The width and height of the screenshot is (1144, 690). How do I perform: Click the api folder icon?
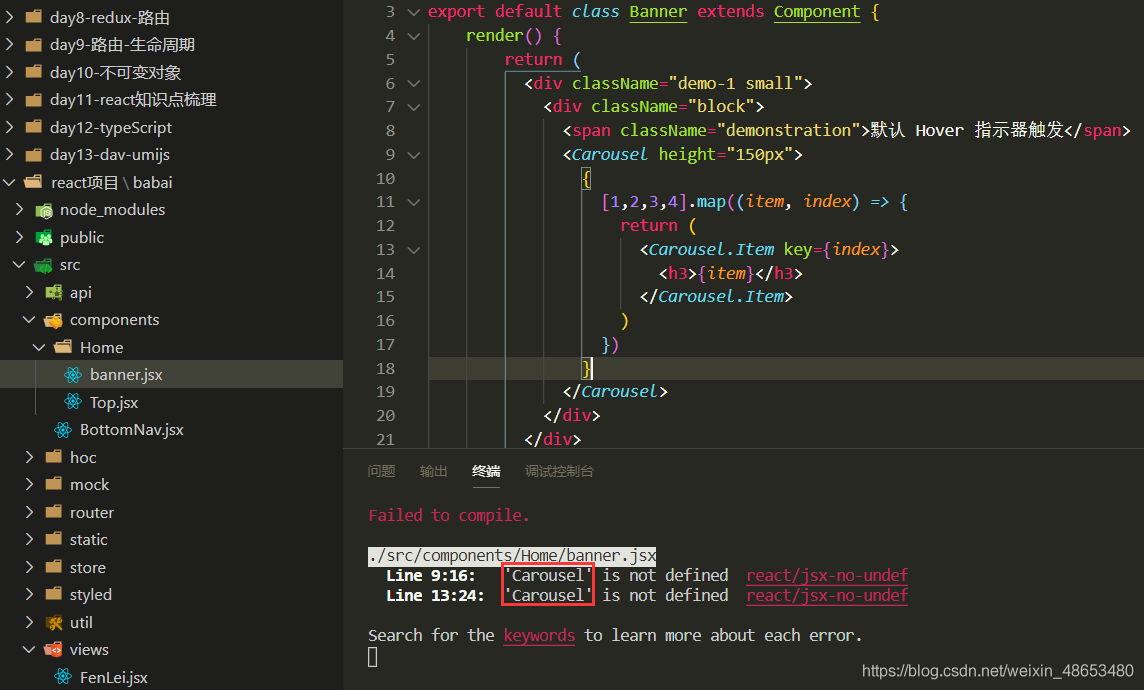coord(54,293)
